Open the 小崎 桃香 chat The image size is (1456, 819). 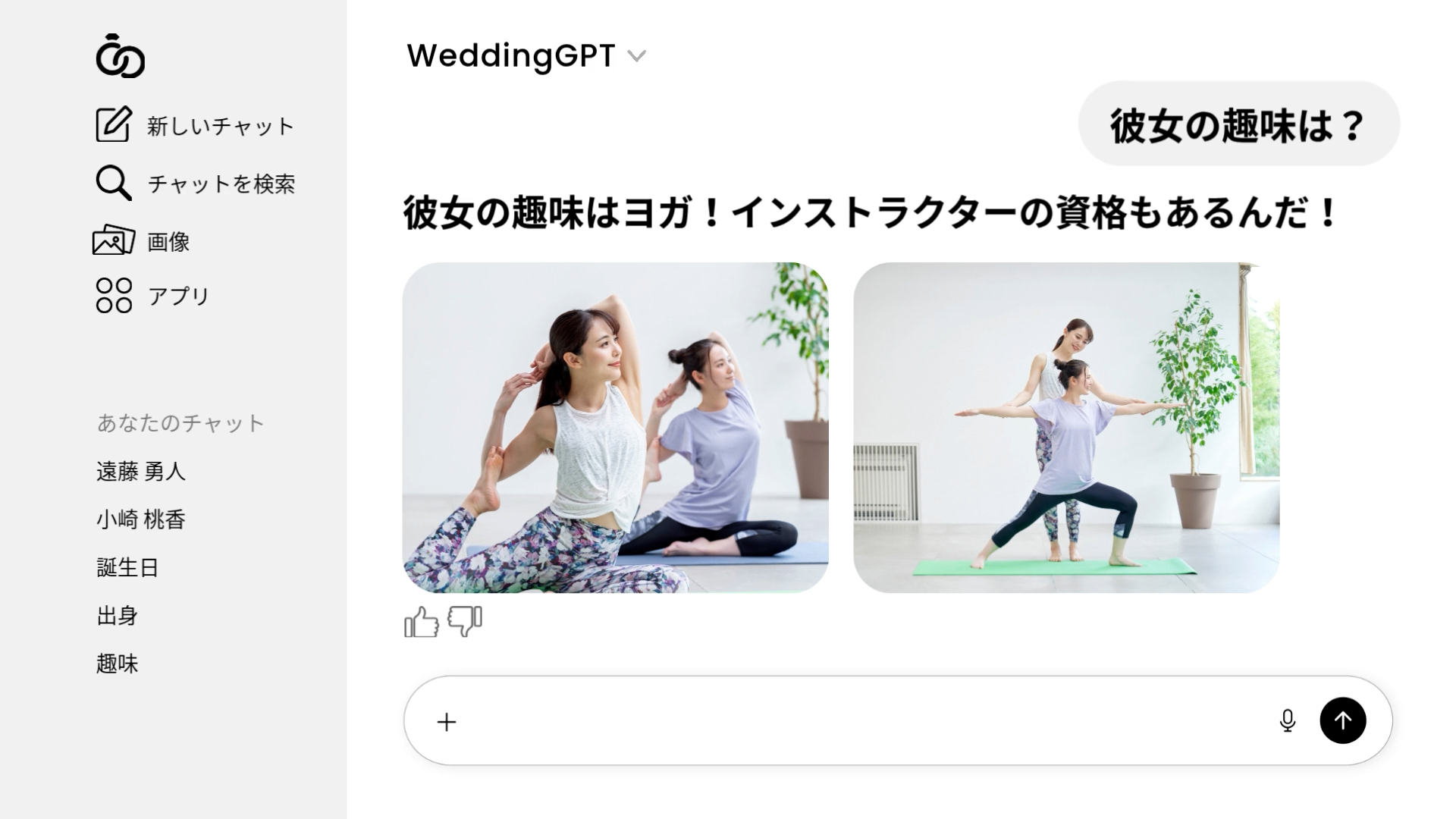141,519
